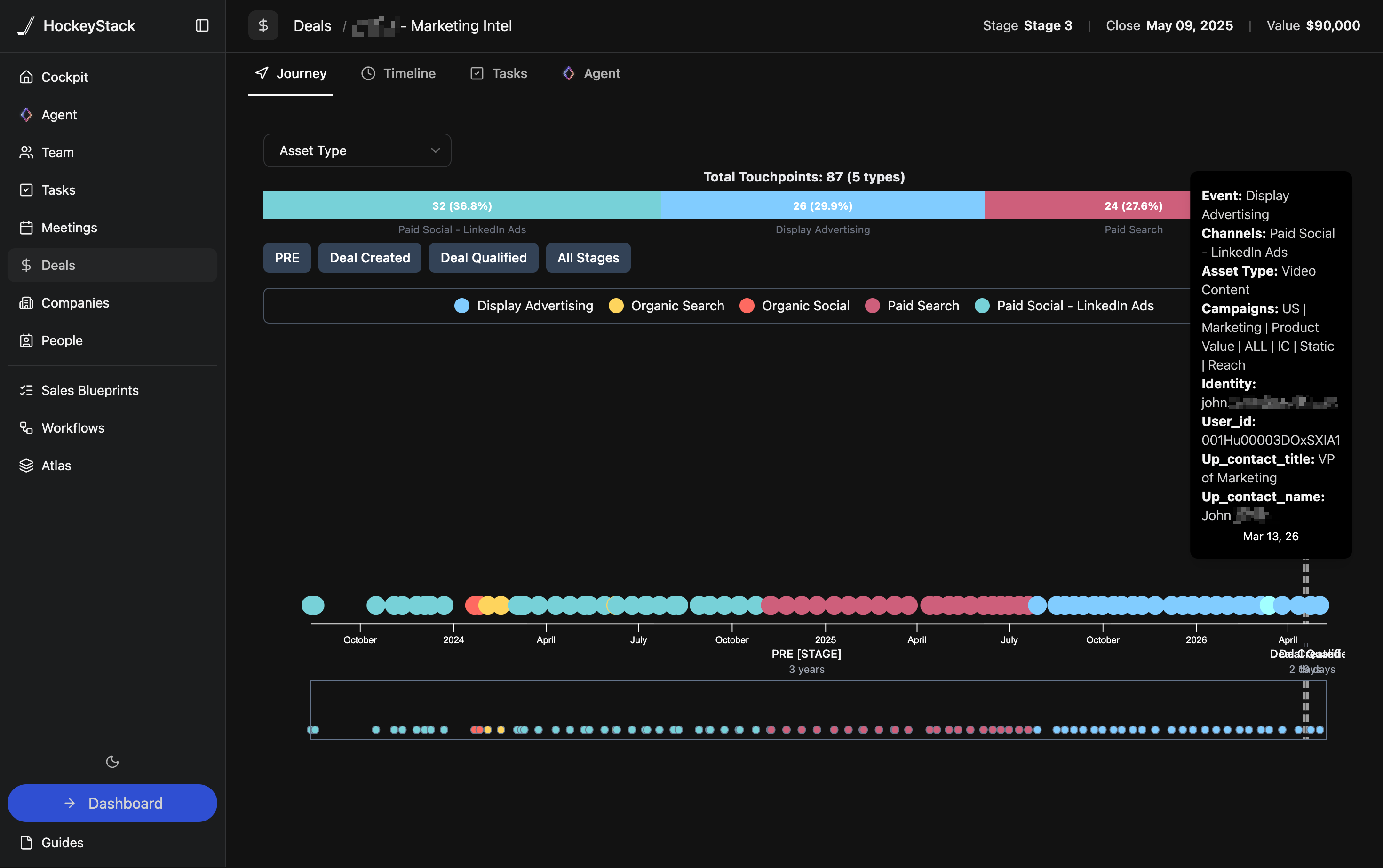This screenshot has width=1383, height=868.
Task: Open the Agent tab
Action: pos(591,73)
